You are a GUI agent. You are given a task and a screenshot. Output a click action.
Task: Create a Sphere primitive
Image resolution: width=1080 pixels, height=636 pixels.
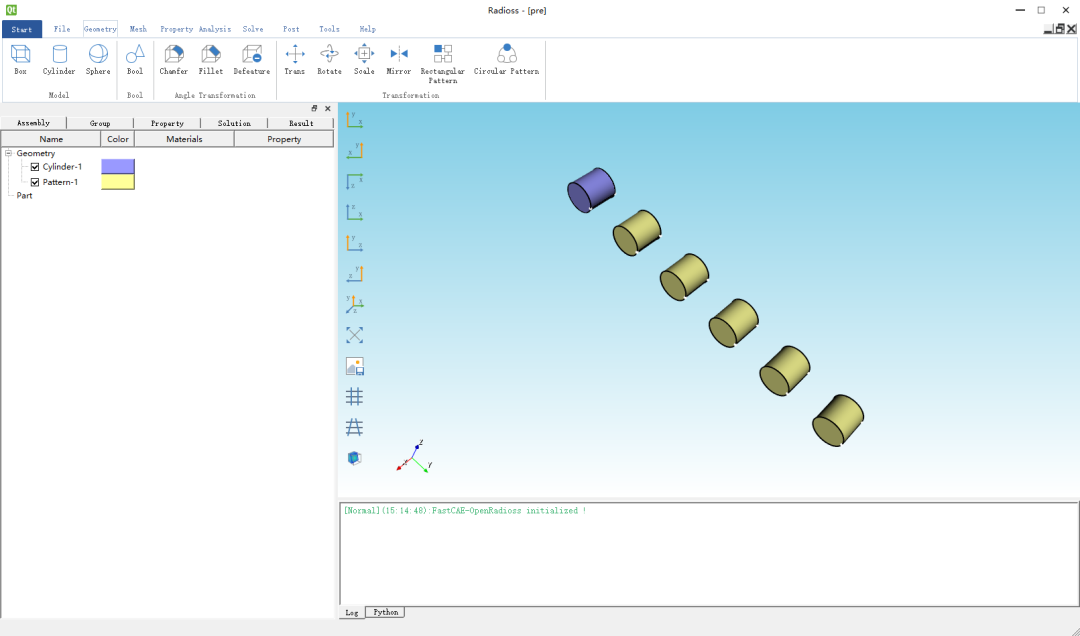click(98, 59)
